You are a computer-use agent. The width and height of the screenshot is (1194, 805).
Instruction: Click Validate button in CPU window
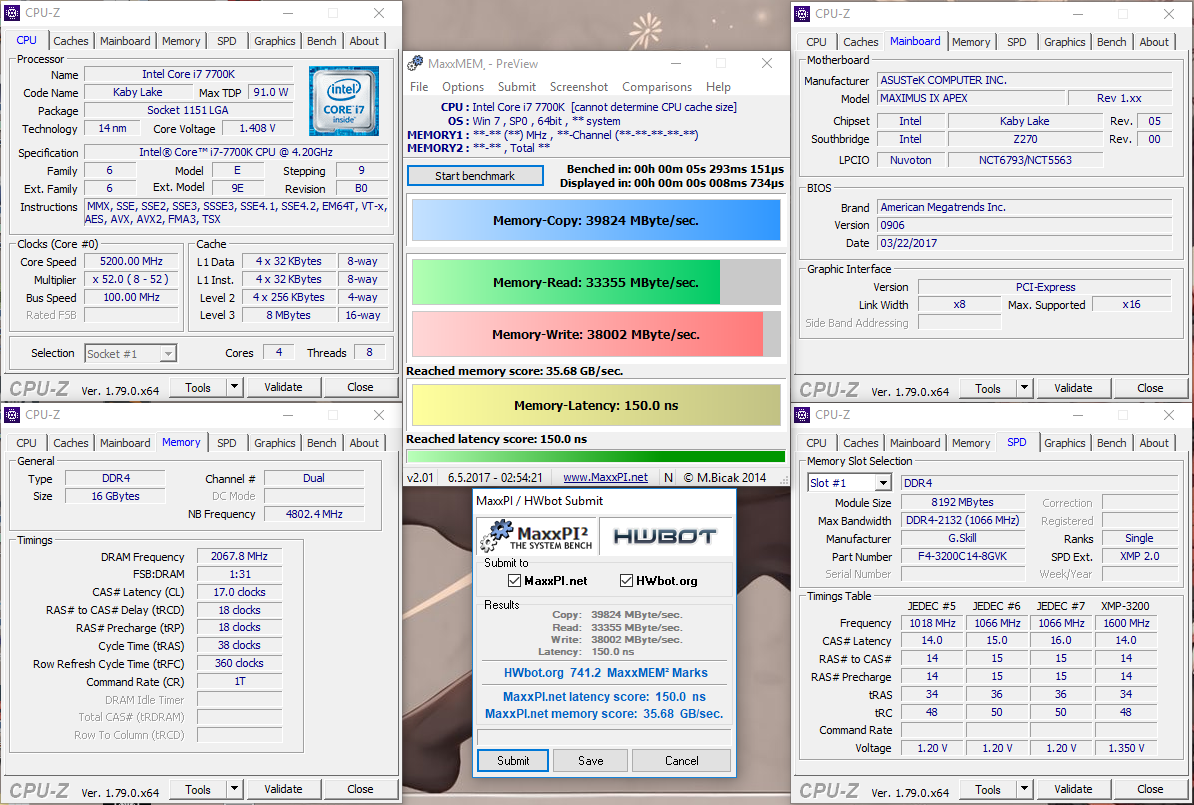[x=283, y=387]
